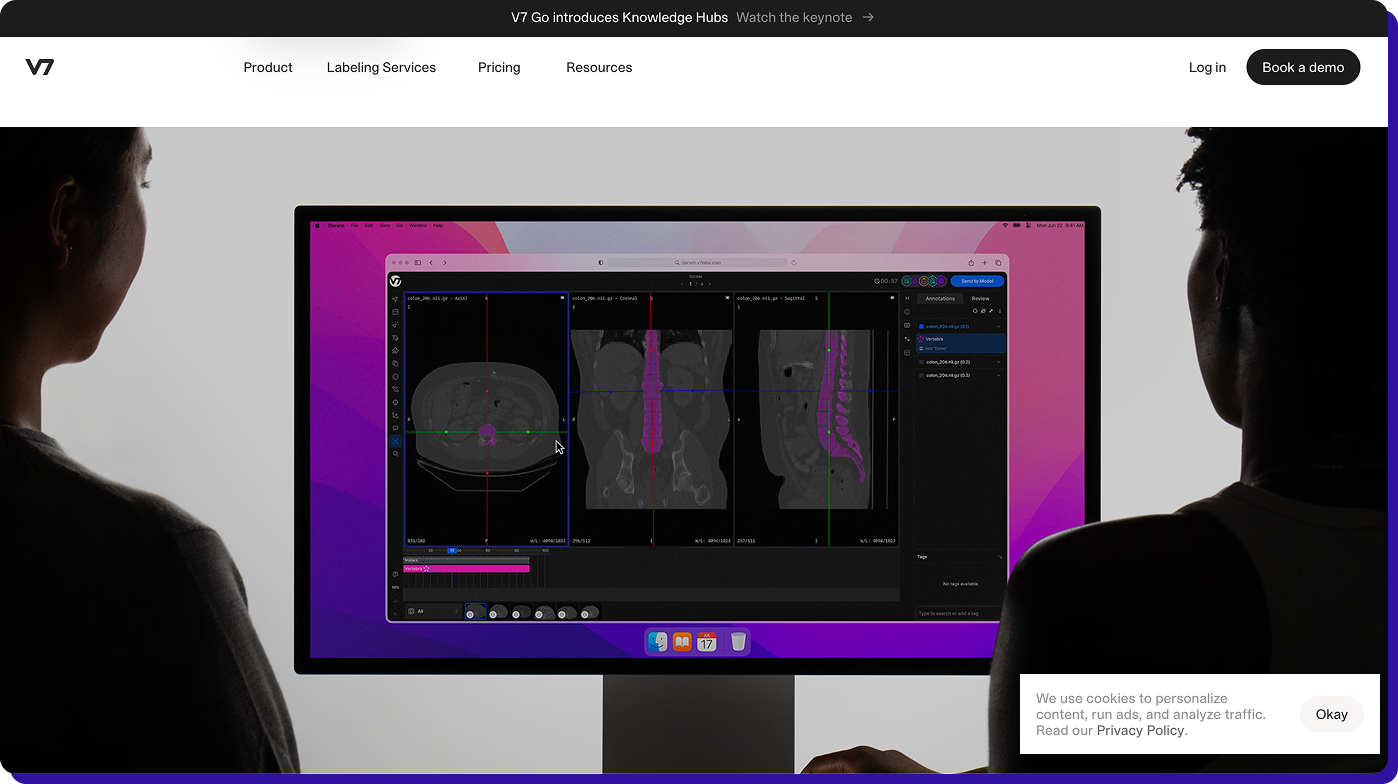Viewport: 1398px width, 784px height.
Task: Click the highlighted crosshair tool in the toolbar
Action: [x=396, y=441]
